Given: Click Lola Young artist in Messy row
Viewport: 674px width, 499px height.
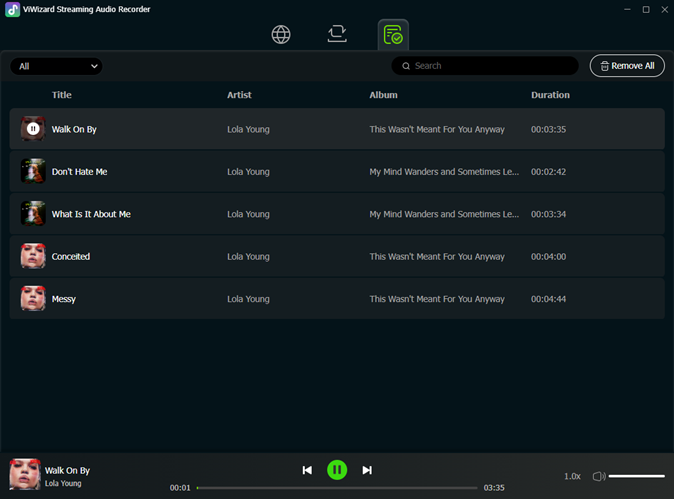Looking at the screenshot, I should coord(248,299).
